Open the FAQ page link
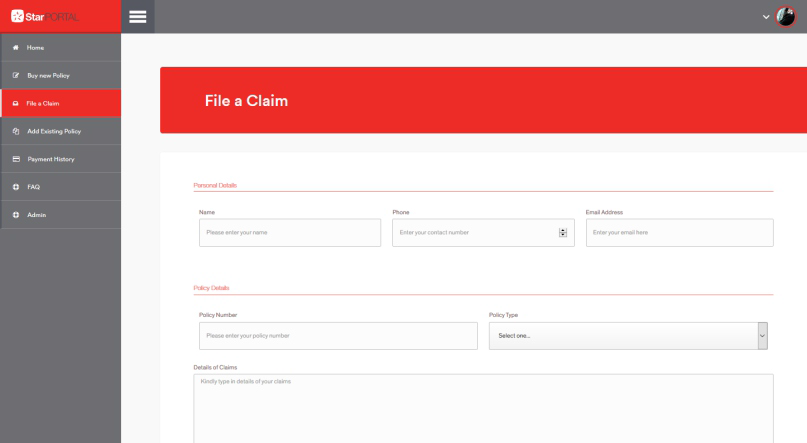This screenshot has height=443, width=807. tap(34, 187)
